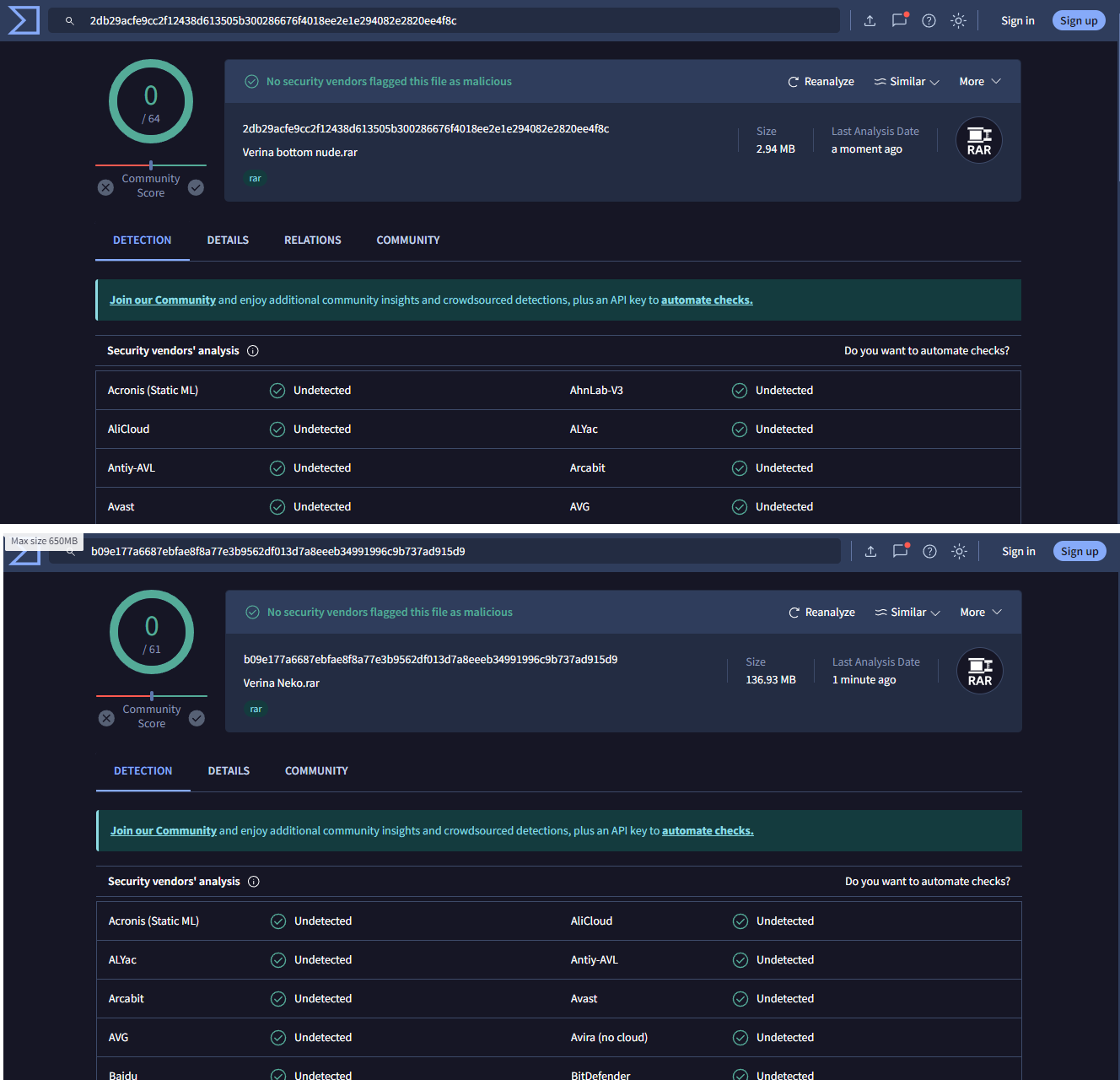Expand Similar dropdown for Verina Neko.rar
The height and width of the screenshot is (1080, 1120).
907,613
